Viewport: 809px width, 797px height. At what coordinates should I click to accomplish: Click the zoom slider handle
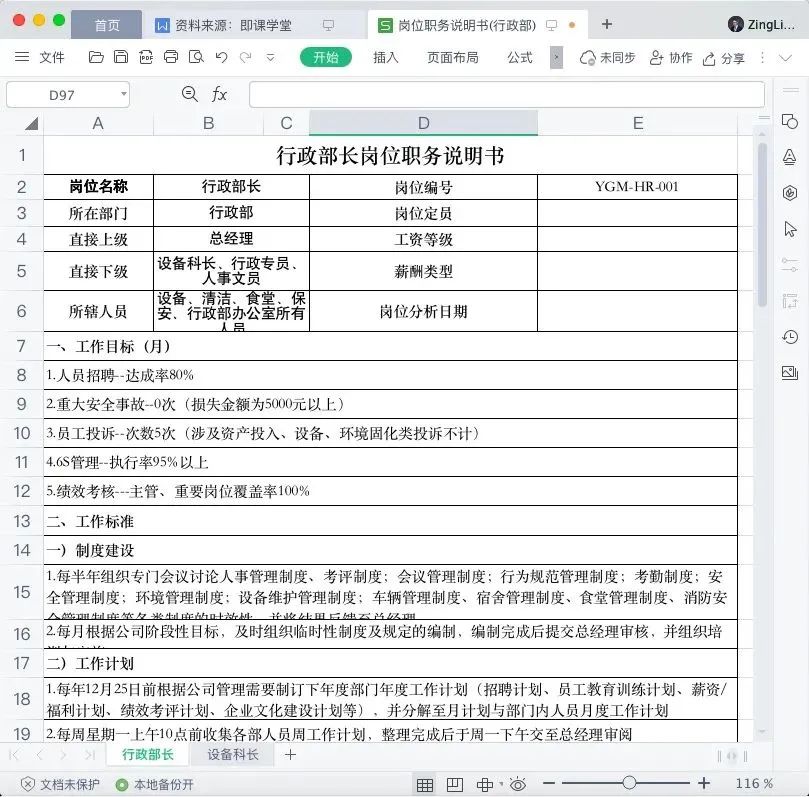click(629, 783)
